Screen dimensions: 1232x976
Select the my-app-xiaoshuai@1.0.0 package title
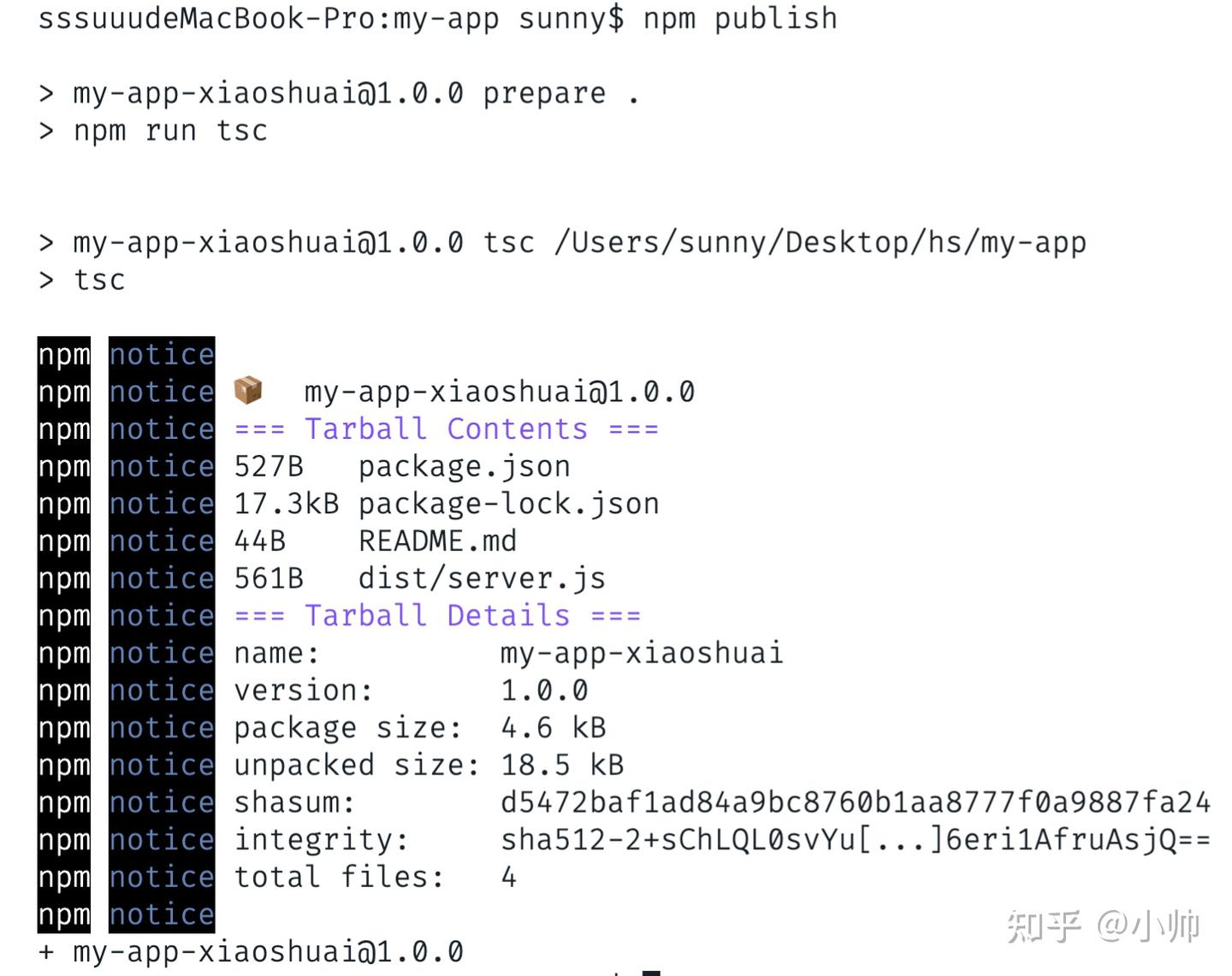click(500, 391)
